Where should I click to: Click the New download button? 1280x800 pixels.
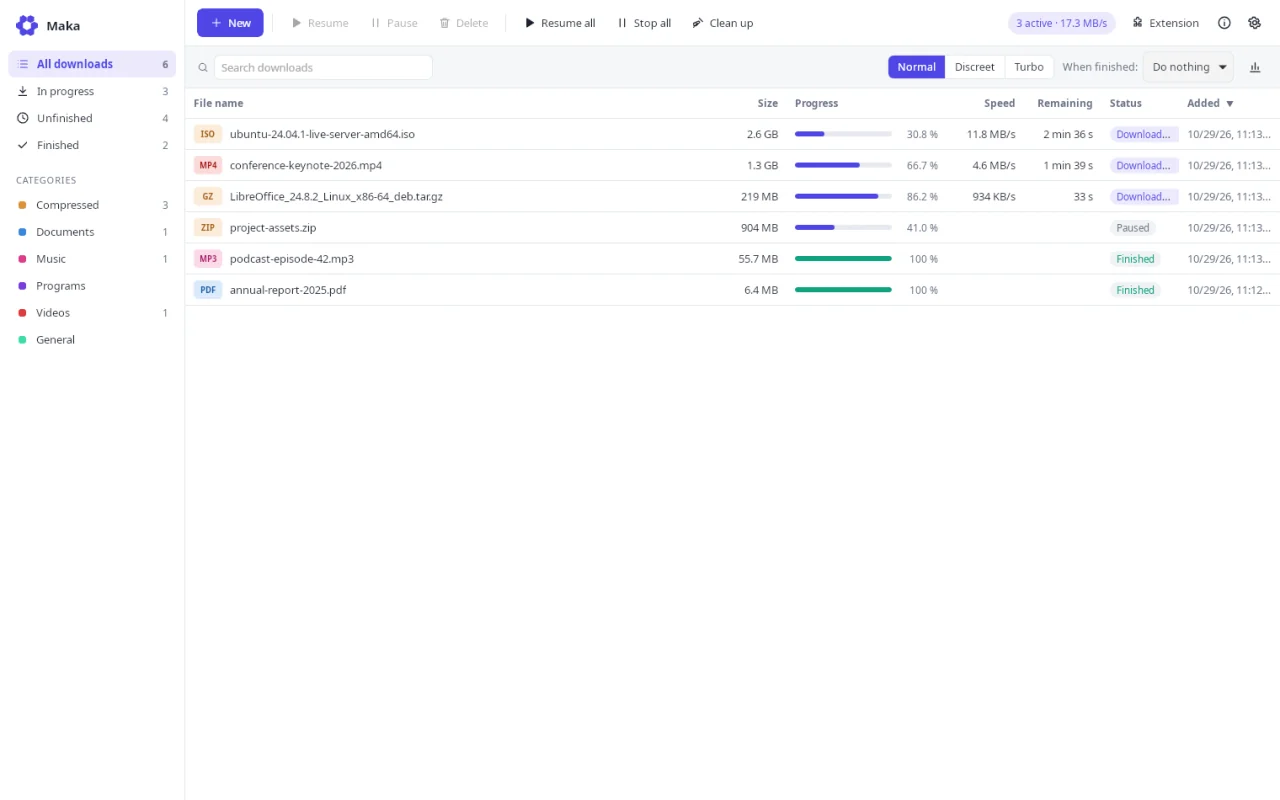pos(230,23)
